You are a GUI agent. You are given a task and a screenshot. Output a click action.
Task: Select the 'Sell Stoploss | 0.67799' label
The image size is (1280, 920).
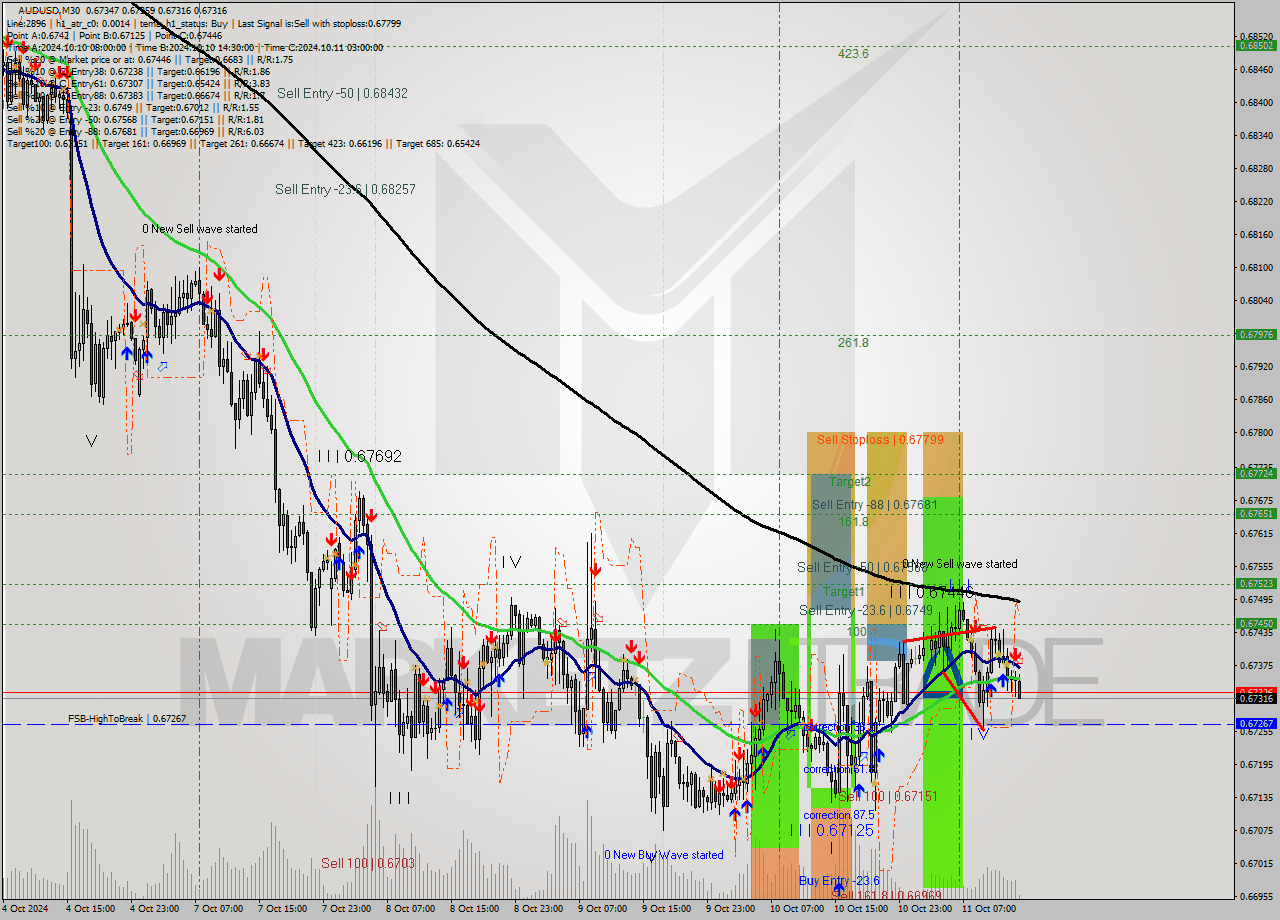click(880, 439)
